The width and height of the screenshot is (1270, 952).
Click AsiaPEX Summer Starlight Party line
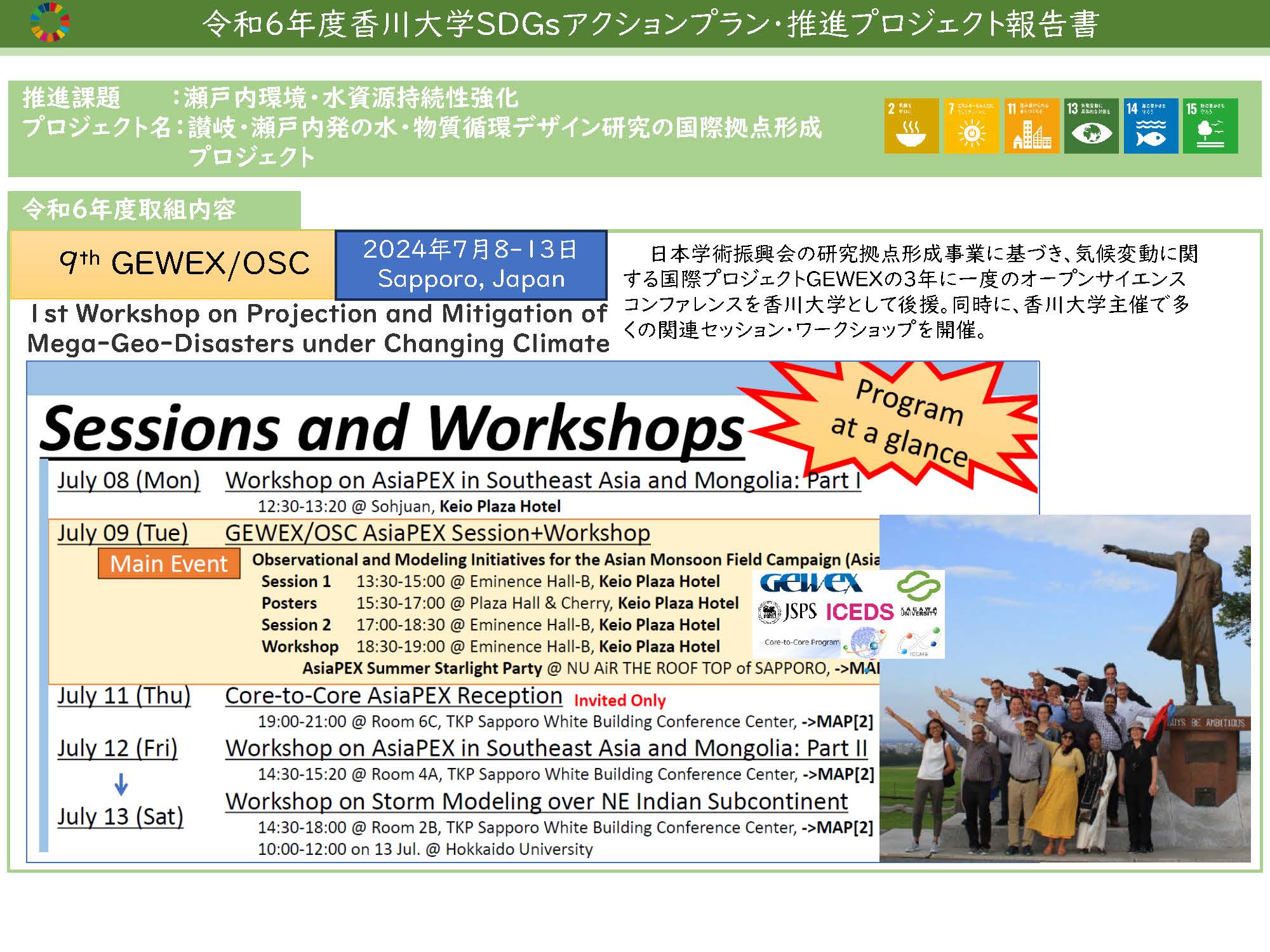point(591,668)
